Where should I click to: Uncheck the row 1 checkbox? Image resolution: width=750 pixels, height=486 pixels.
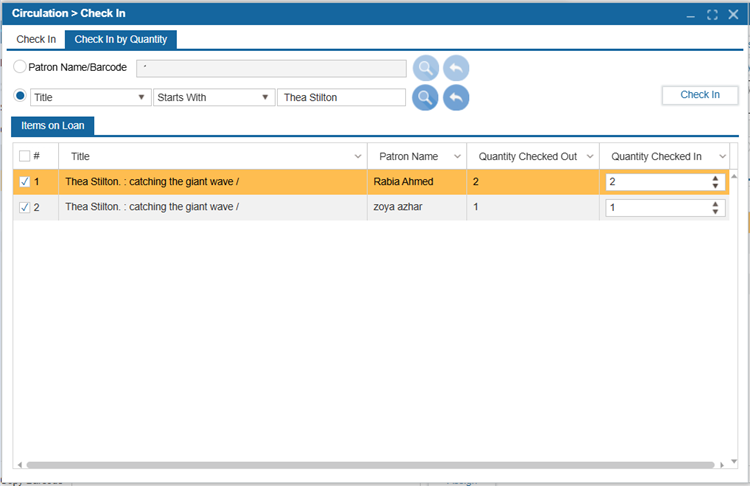tap(25, 182)
